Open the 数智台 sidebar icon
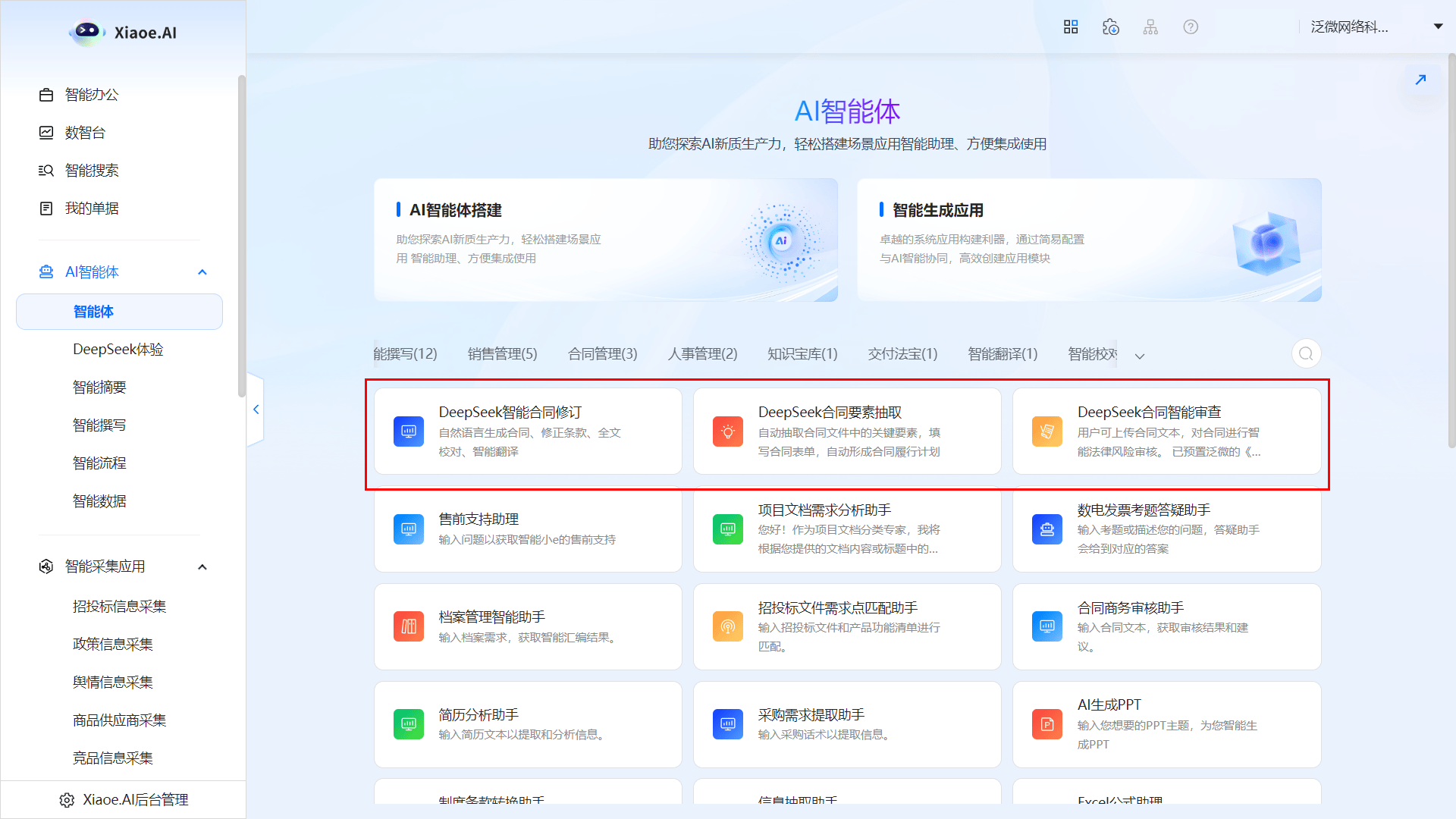Viewport: 1456px width, 819px height. point(47,132)
